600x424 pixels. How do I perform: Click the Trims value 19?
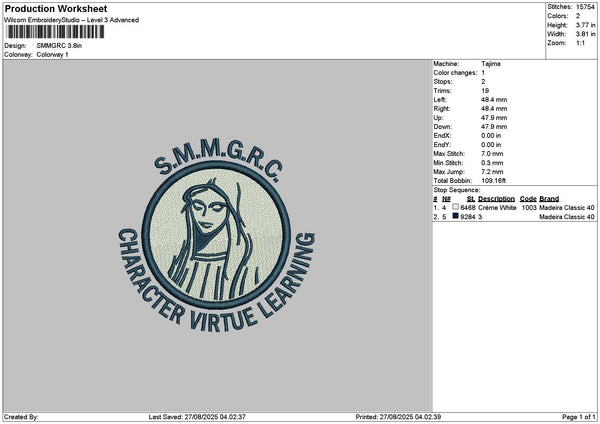point(485,91)
